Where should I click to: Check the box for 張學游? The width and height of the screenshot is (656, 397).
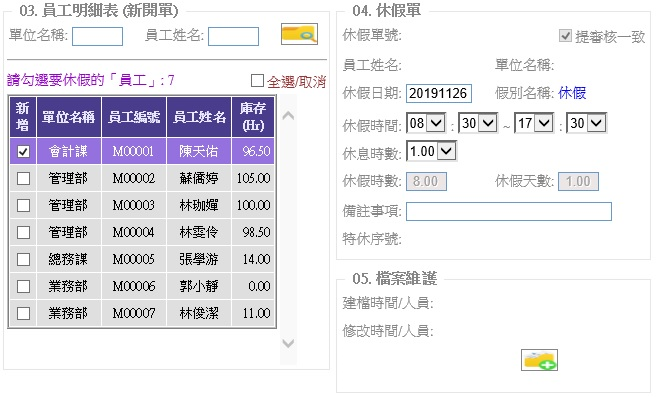tap(23, 259)
